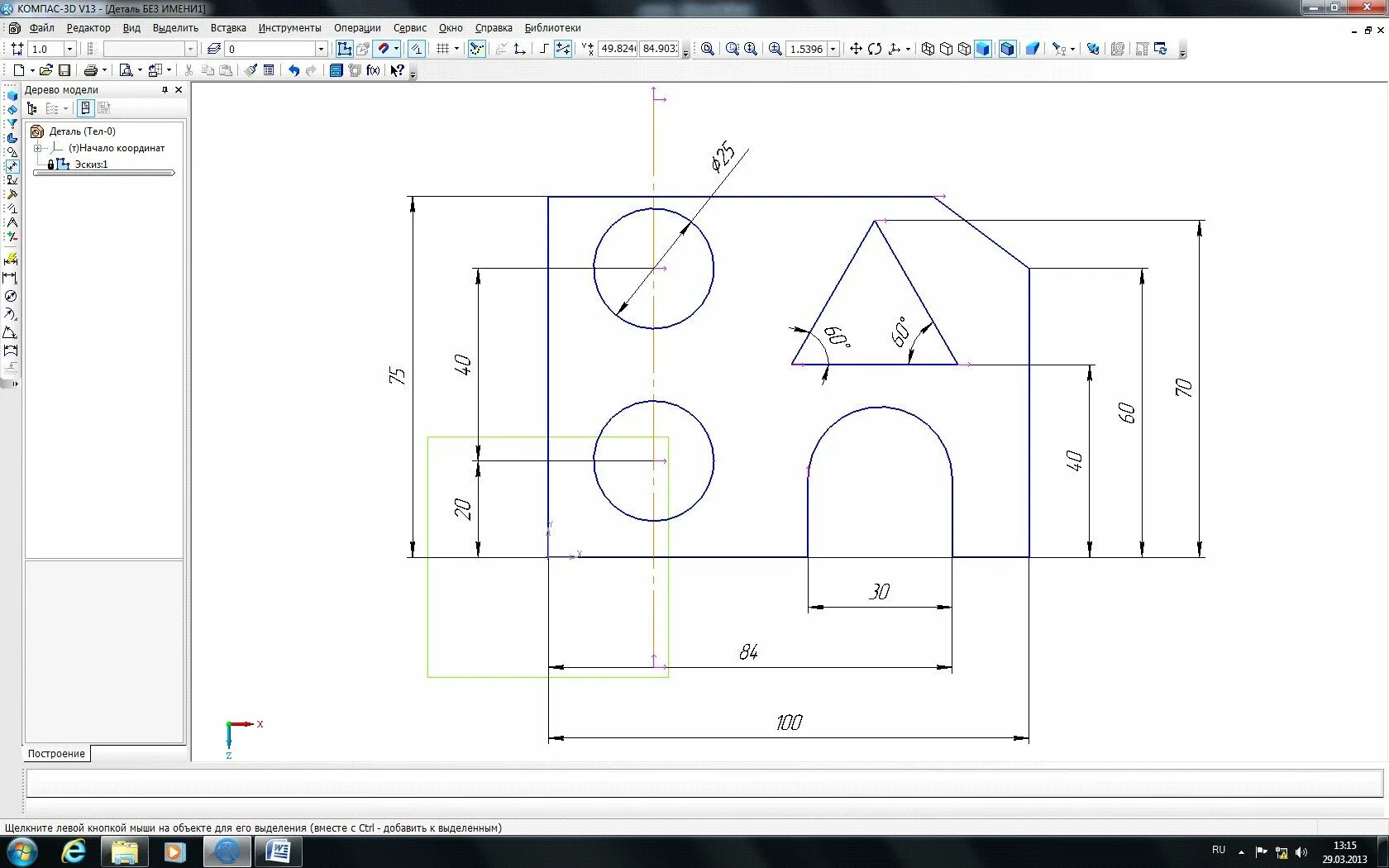
Task: Toggle shaded with edges display mode
Action: (x=1007, y=49)
